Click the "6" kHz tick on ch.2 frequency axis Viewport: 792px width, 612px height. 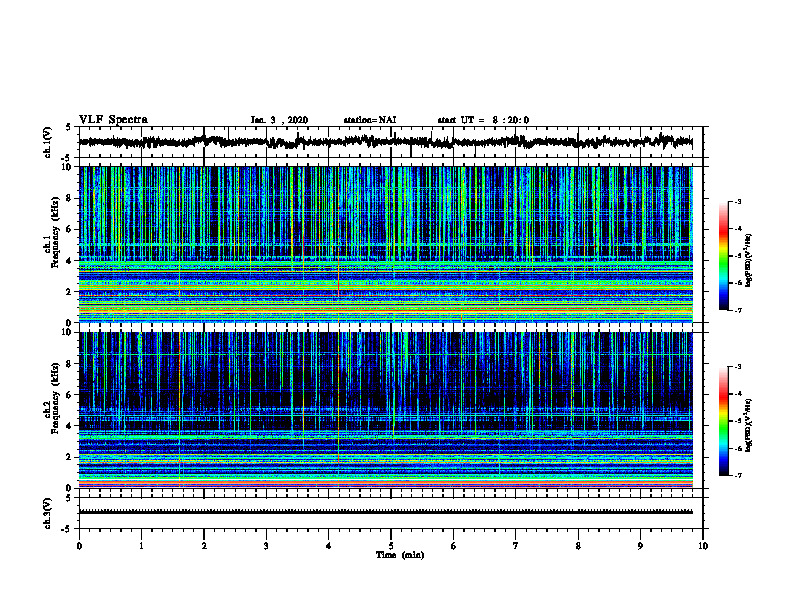pyautogui.click(x=69, y=395)
